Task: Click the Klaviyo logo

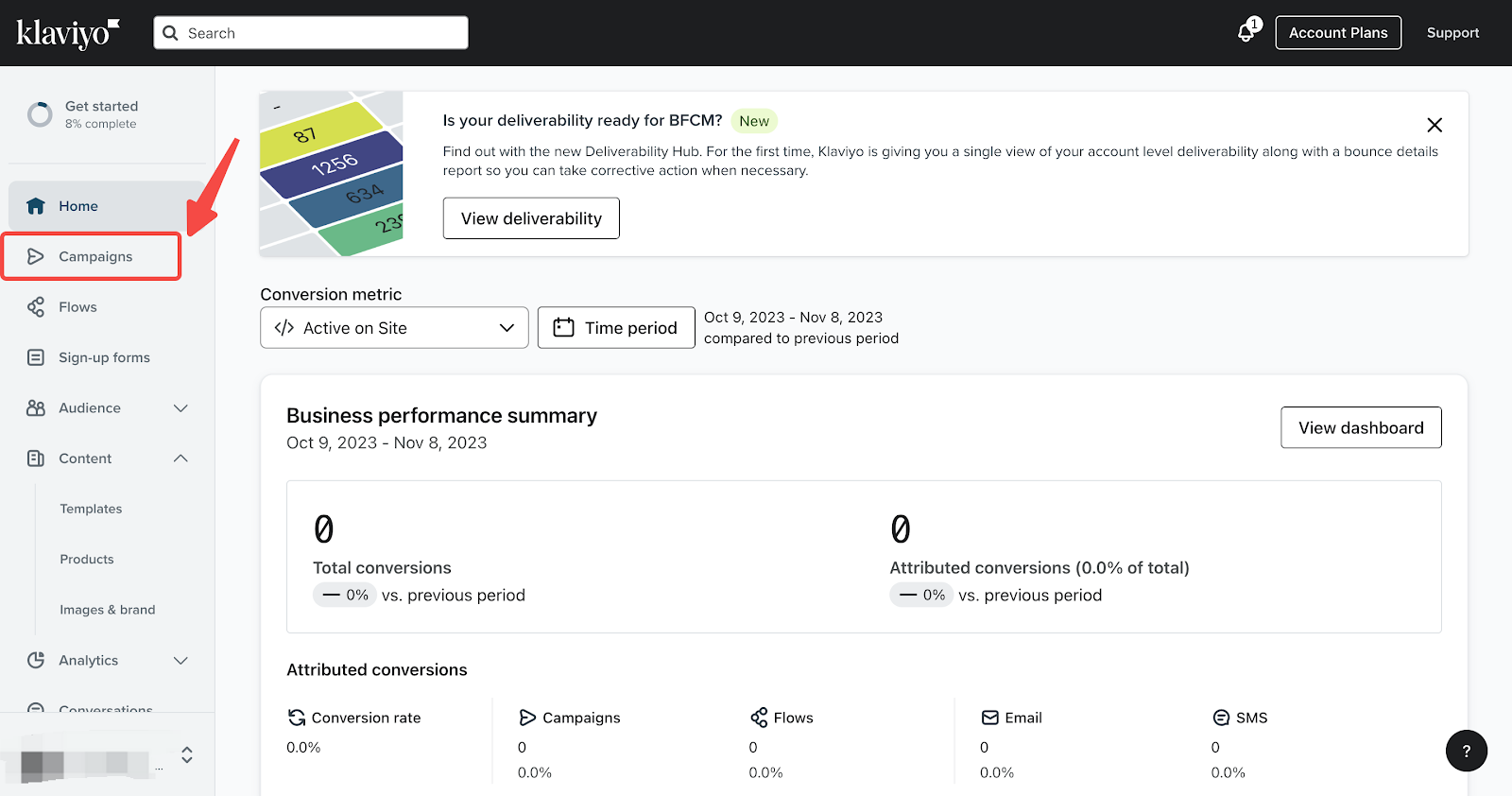Action: (67, 33)
